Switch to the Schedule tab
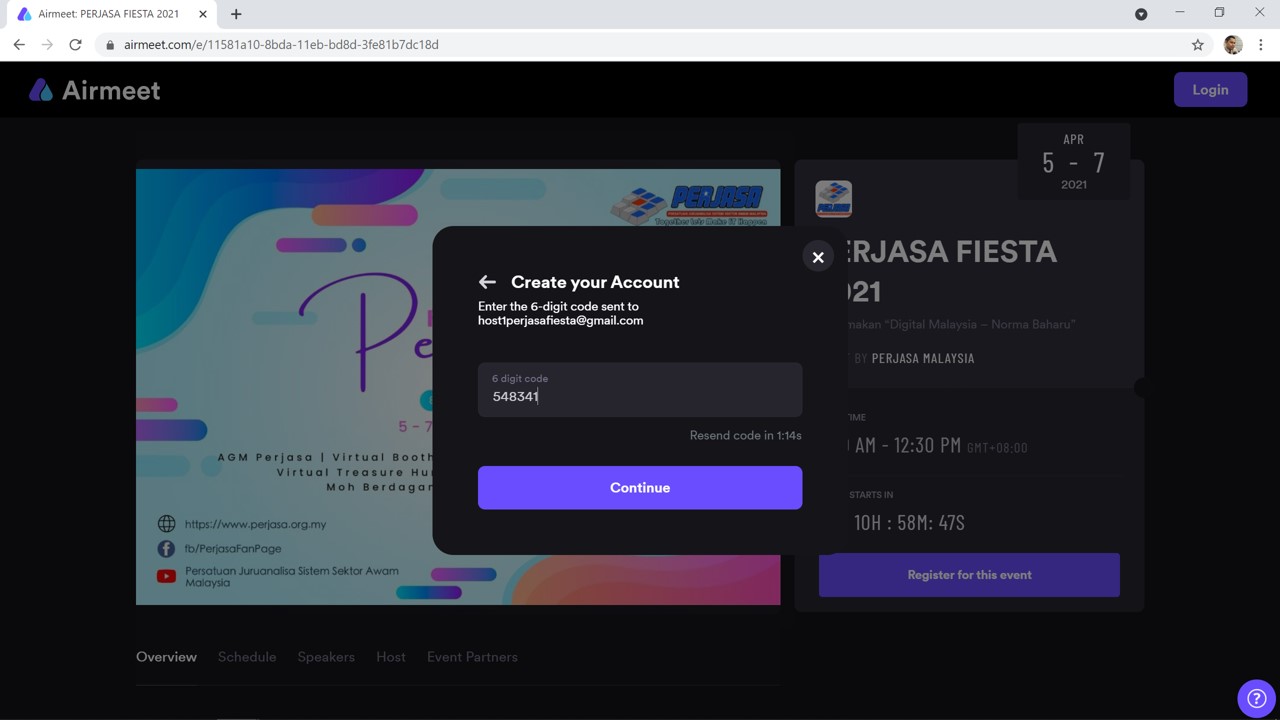1280x720 pixels. tap(247, 657)
